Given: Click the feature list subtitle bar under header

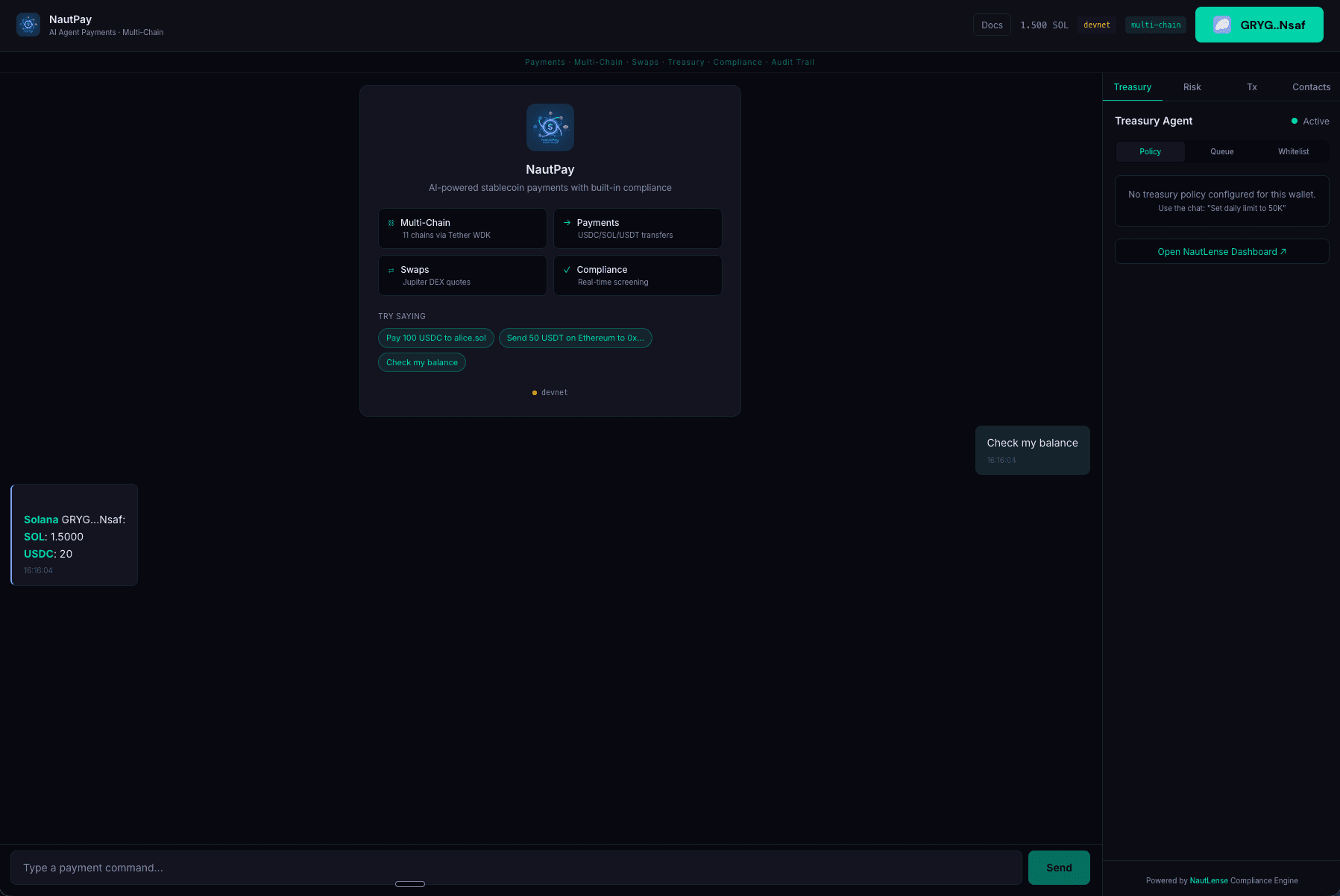Looking at the screenshot, I should point(670,62).
